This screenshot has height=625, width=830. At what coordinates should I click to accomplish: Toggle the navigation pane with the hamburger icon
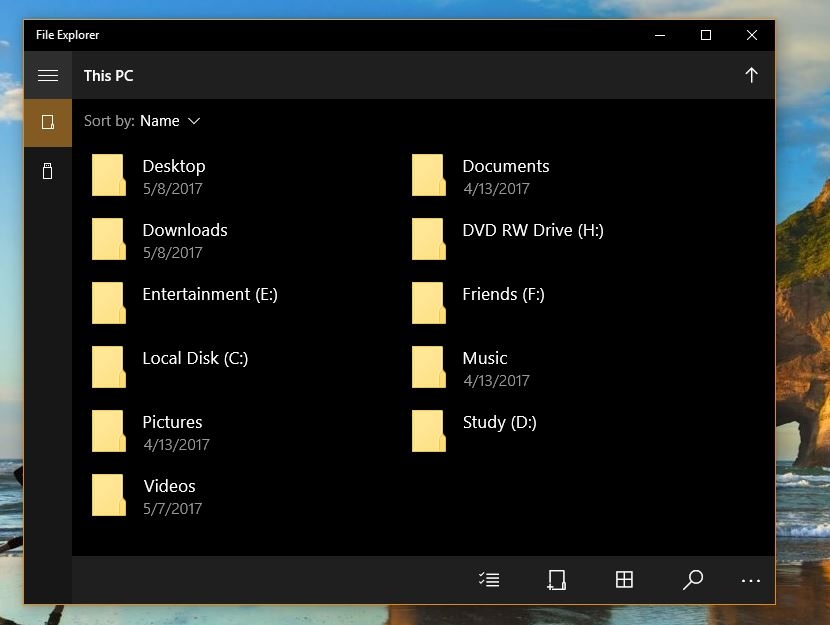pos(47,75)
